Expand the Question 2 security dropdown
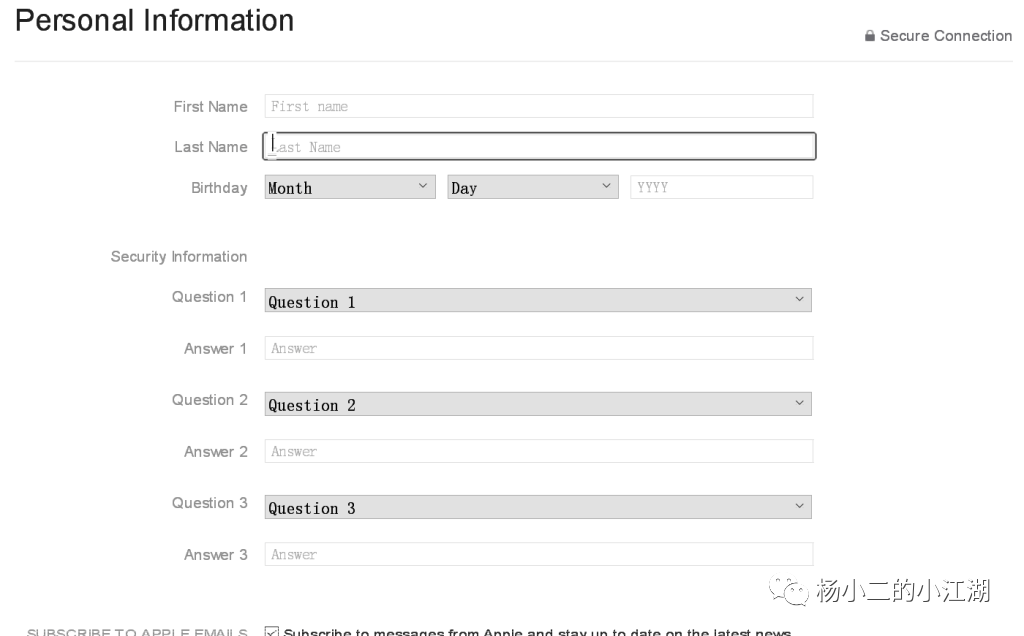Screen dimensions: 1024x636 [x=538, y=404]
